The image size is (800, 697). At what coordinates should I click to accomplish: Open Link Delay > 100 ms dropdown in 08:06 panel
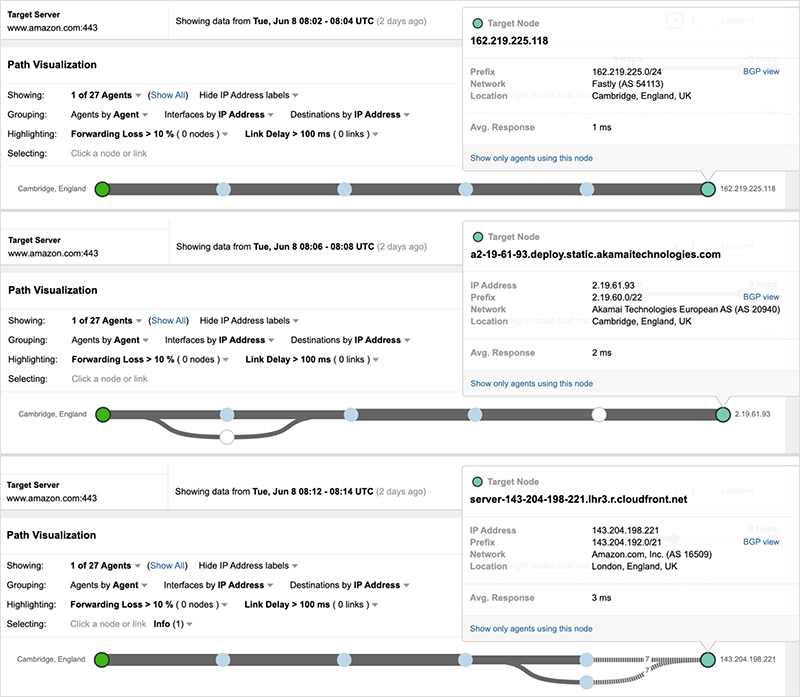click(x=308, y=359)
